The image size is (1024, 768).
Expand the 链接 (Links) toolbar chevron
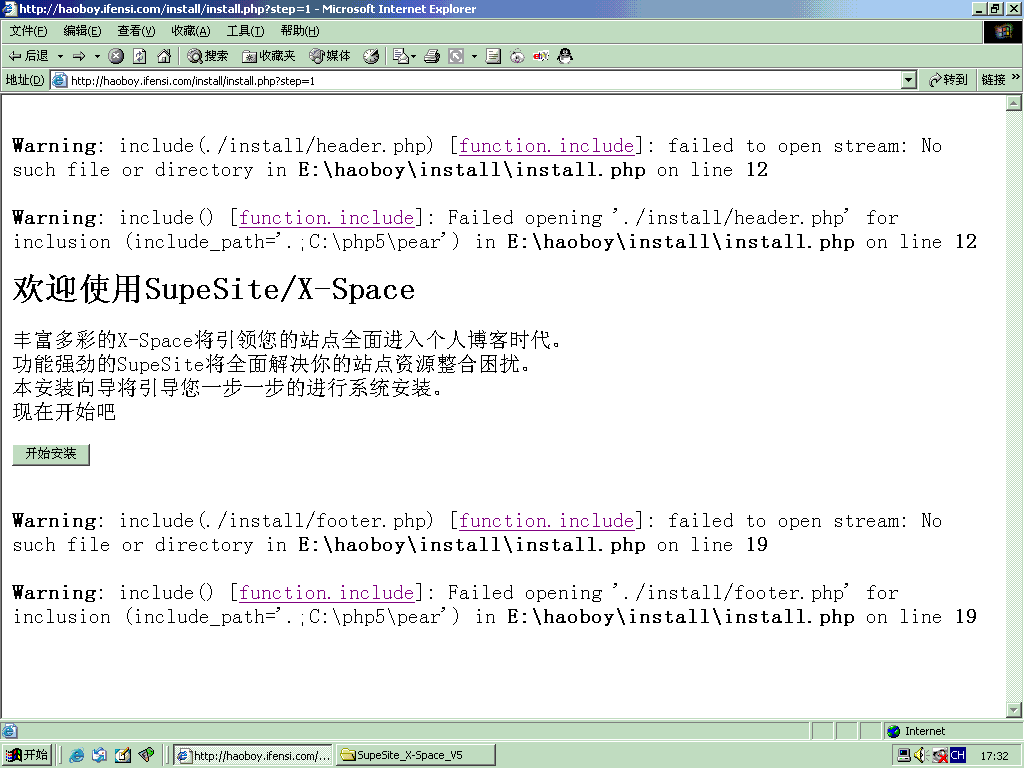1016,77
